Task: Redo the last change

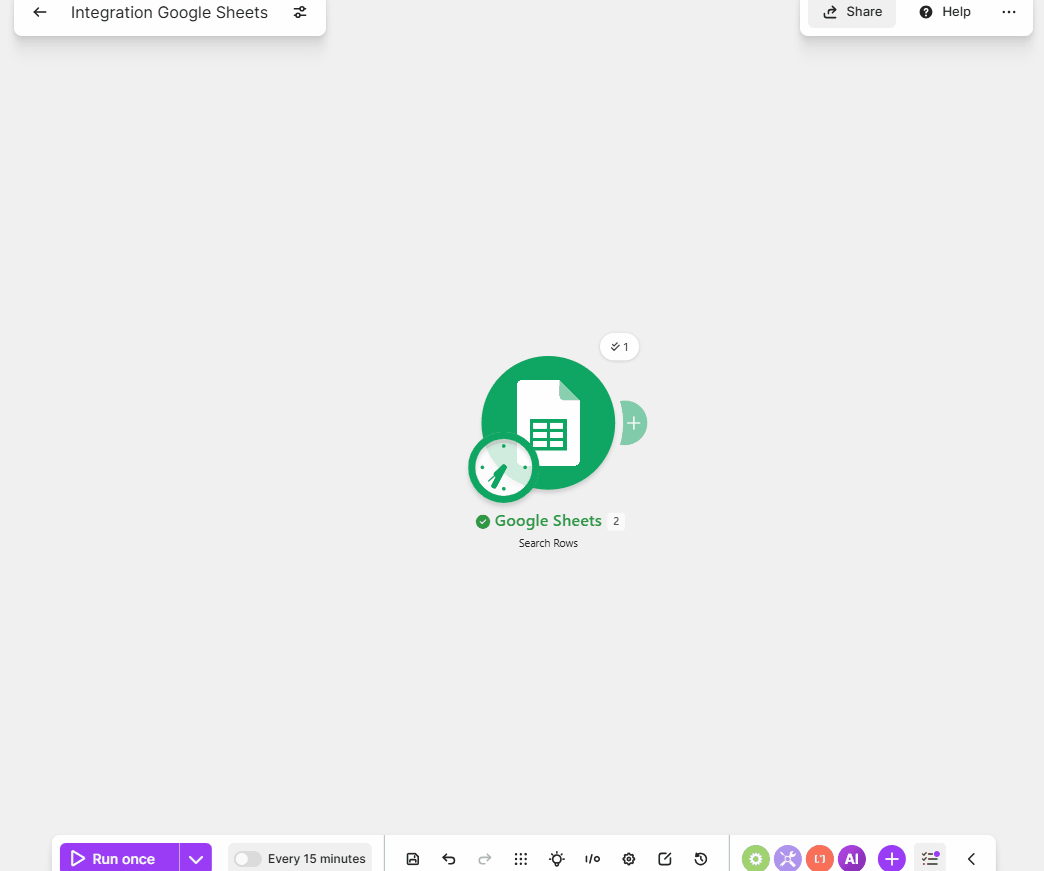Action: pyautogui.click(x=485, y=859)
